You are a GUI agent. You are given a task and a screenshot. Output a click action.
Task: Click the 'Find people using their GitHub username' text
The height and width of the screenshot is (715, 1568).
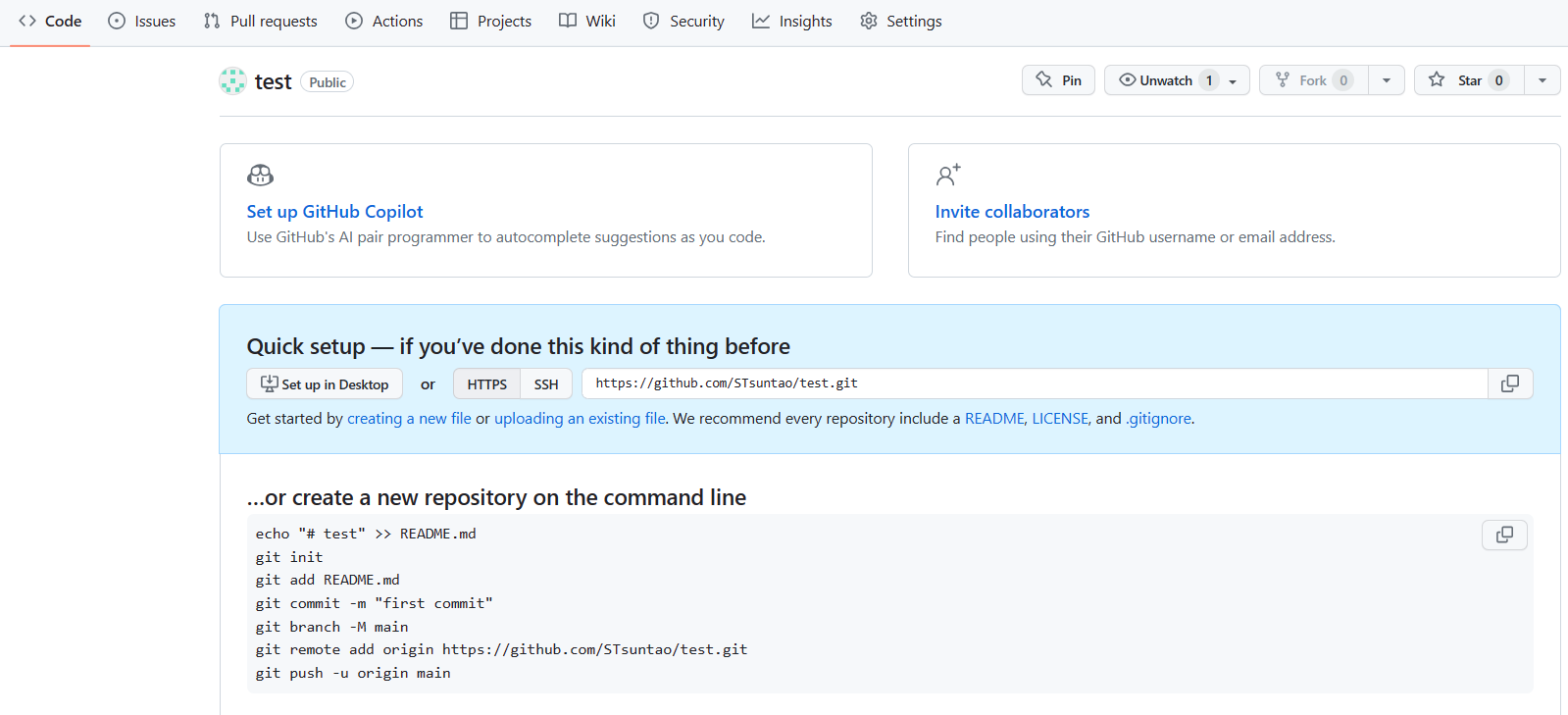point(1136,236)
